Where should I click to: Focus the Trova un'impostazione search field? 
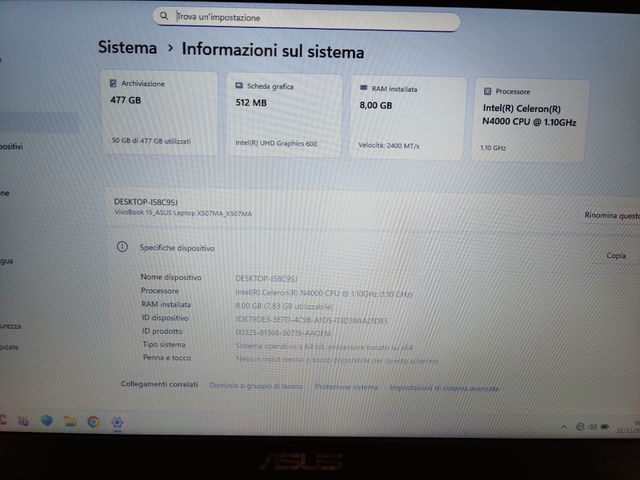(307, 19)
